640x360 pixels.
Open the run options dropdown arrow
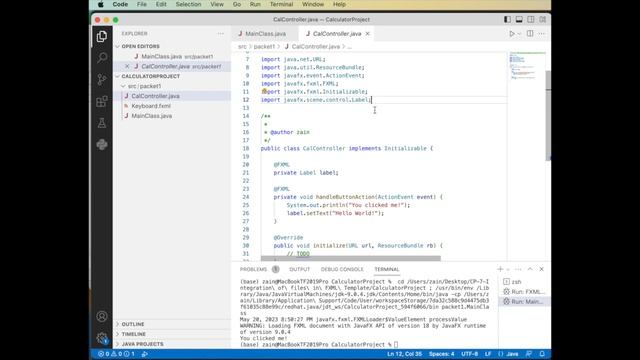tap(519, 34)
